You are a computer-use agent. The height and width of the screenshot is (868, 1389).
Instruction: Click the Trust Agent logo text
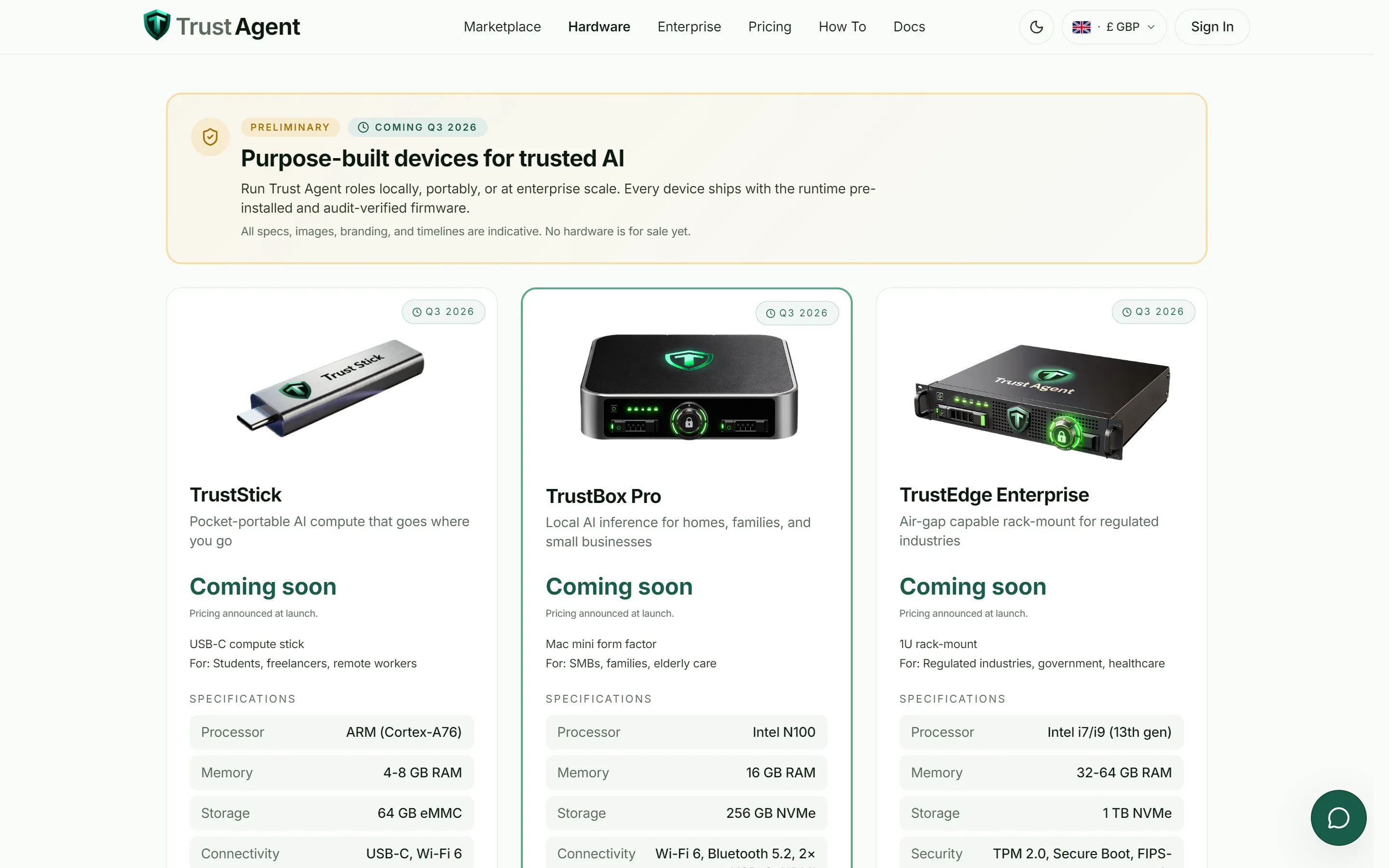click(x=238, y=27)
